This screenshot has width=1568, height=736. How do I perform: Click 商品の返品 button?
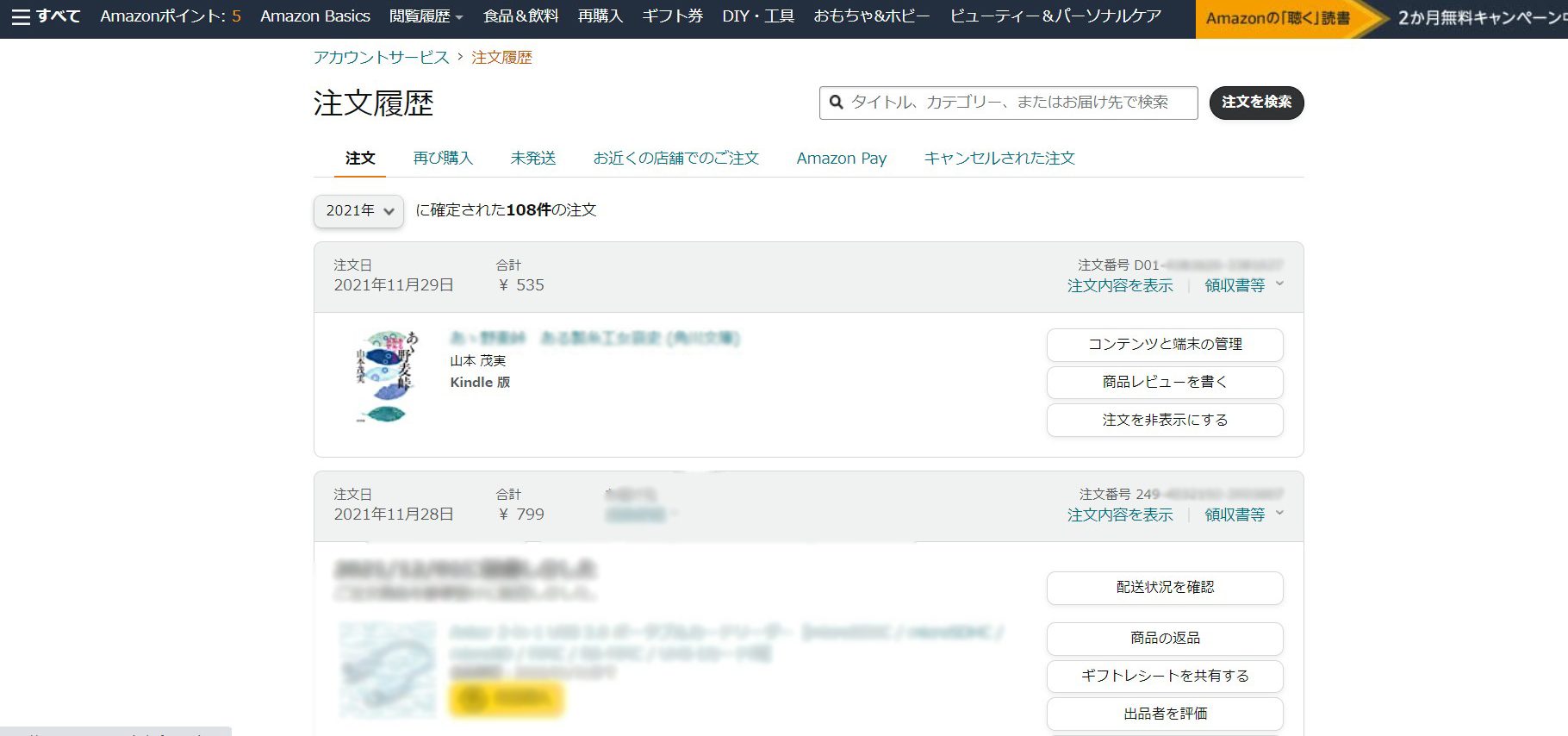pos(1165,639)
